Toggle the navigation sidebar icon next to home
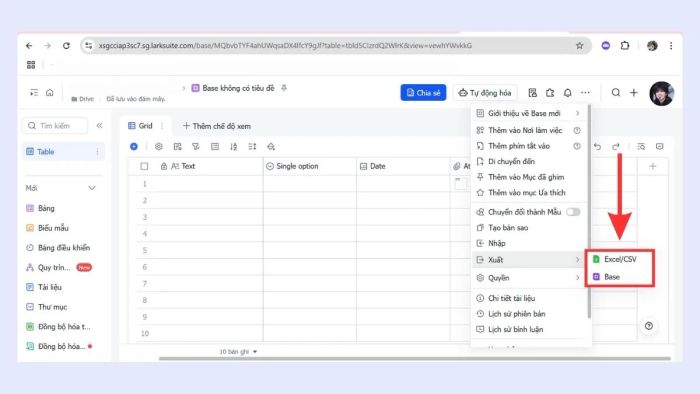This screenshot has height=394, width=700. click(34, 92)
